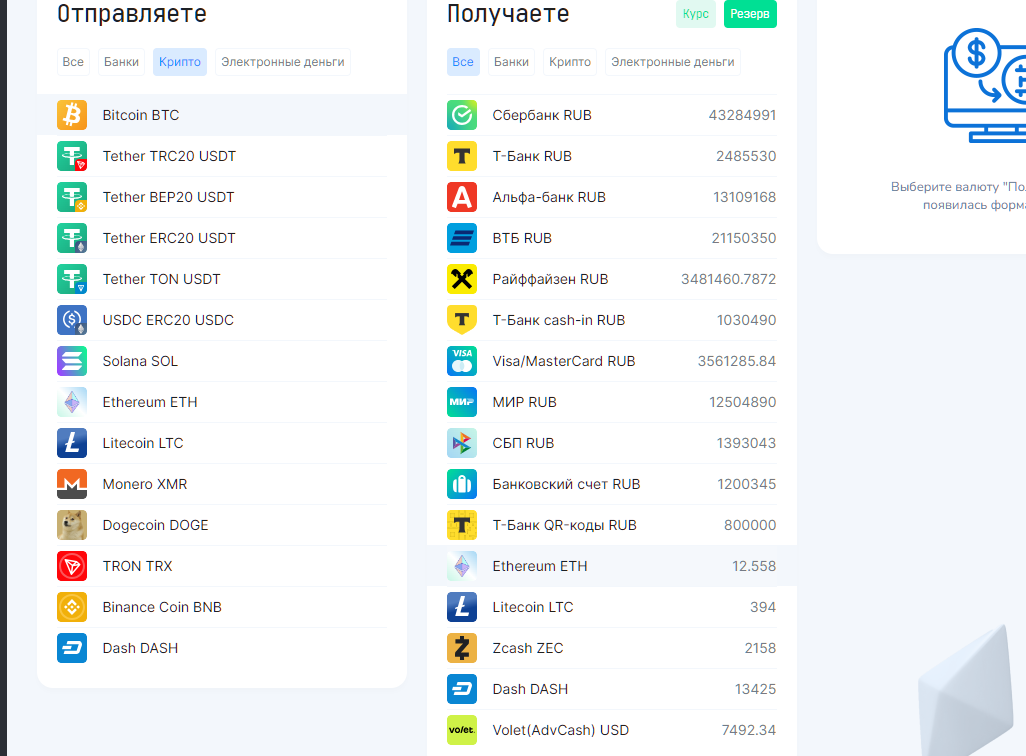Screen dimensions: 1026x756
Task: Select Электронные деньги filter under Получаете
Action: (673, 62)
